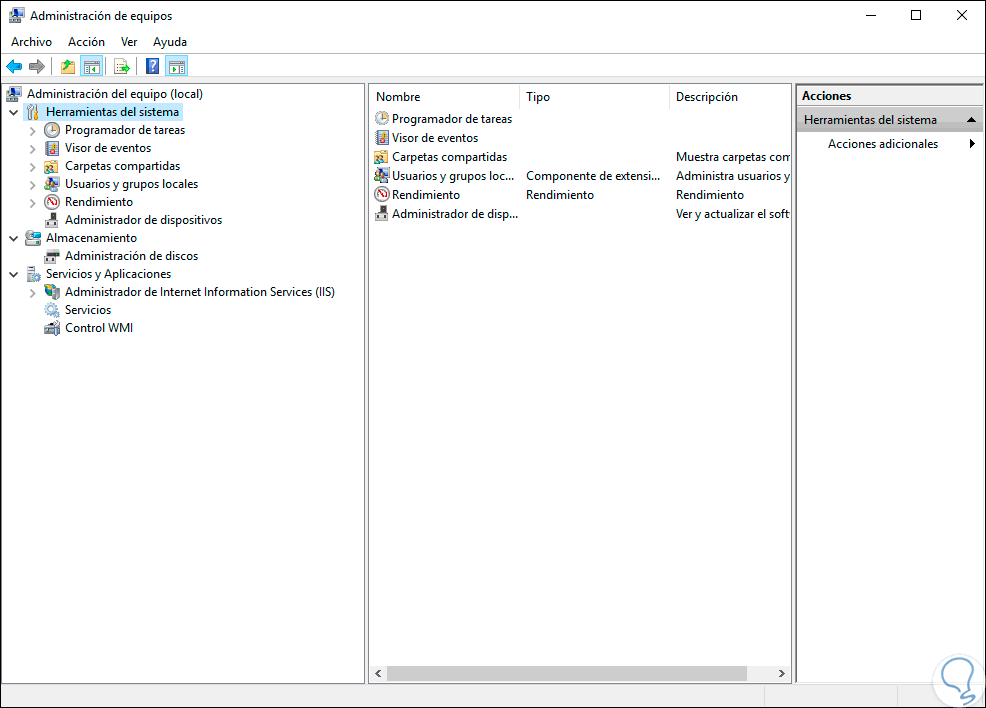Click 'Ver y actualizar el soft' description cell
The height and width of the screenshot is (708, 986).
click(733, 214)
